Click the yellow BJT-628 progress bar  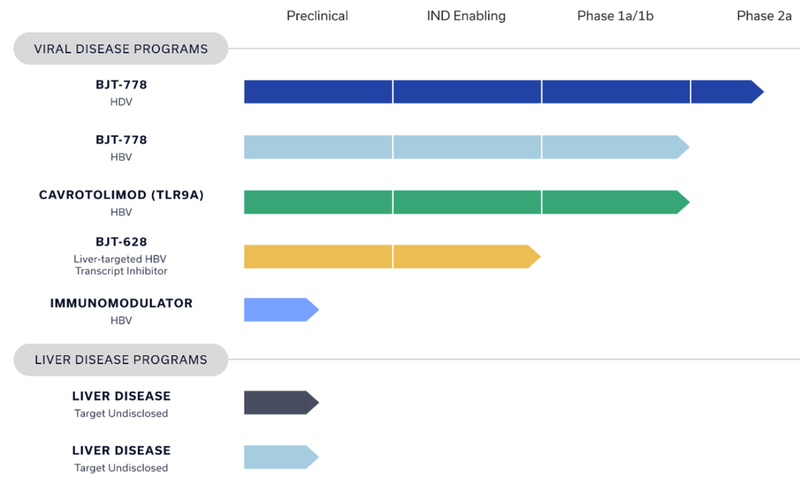point(390,256)
